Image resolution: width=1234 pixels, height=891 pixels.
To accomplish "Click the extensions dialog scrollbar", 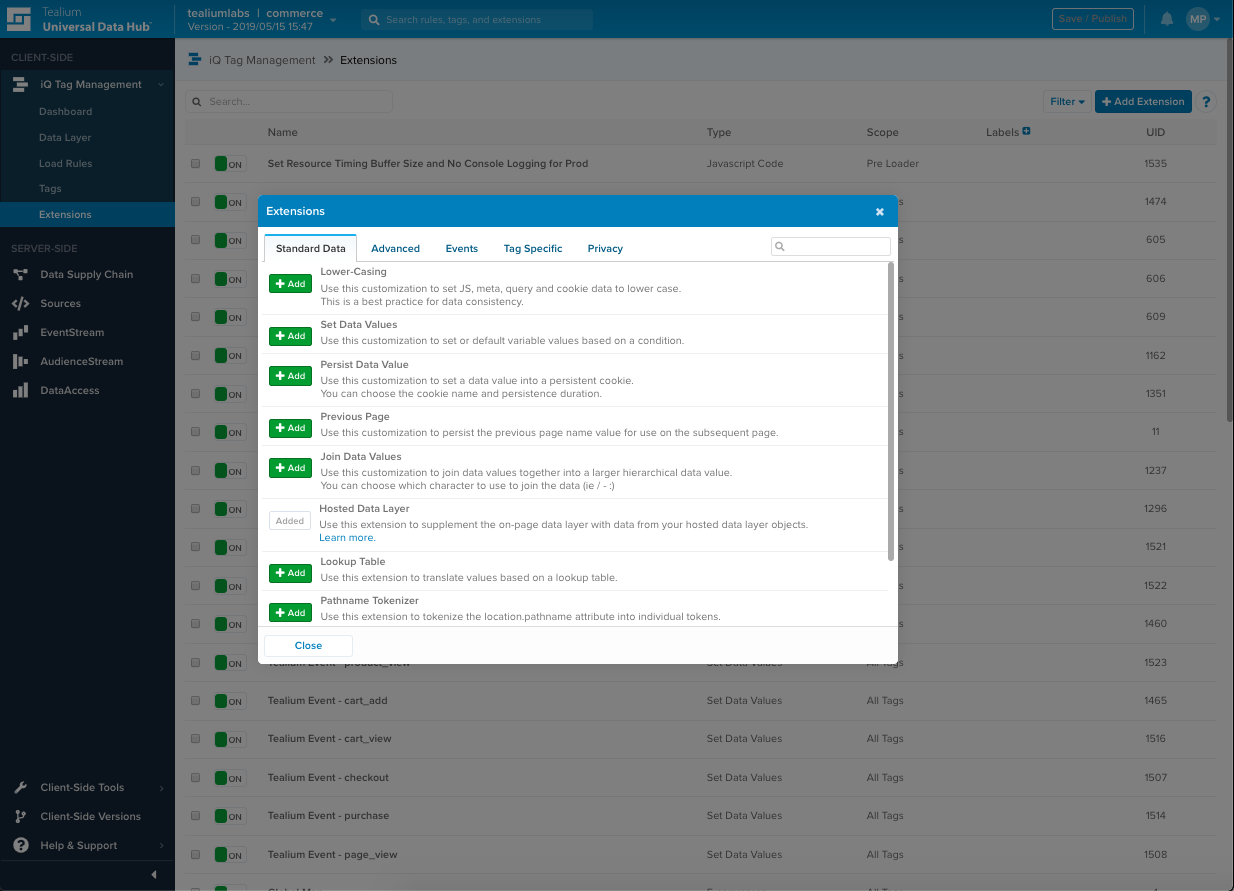I will (x=890, y=410).
